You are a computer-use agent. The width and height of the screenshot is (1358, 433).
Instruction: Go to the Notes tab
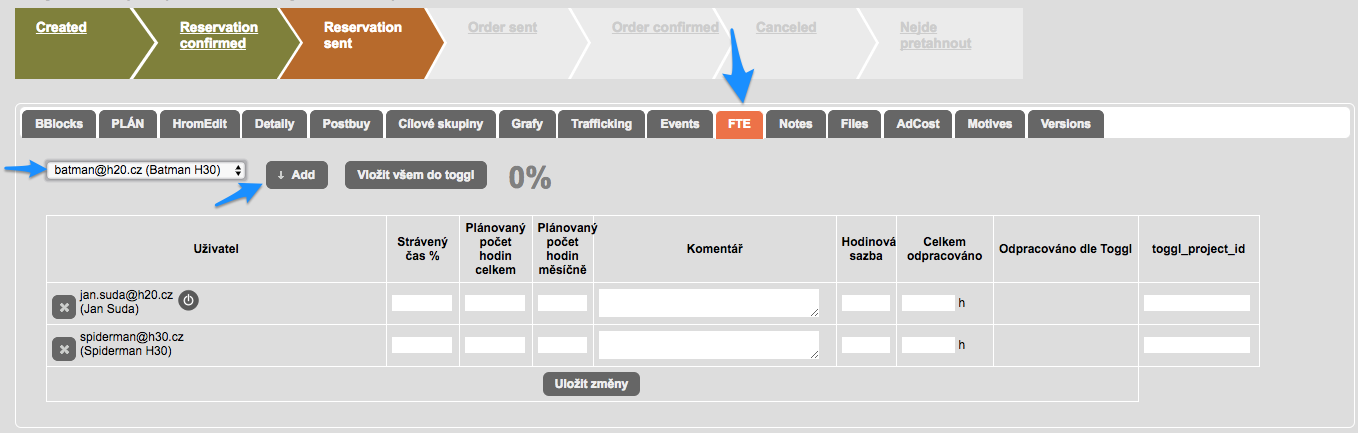(x=796, y=124)
